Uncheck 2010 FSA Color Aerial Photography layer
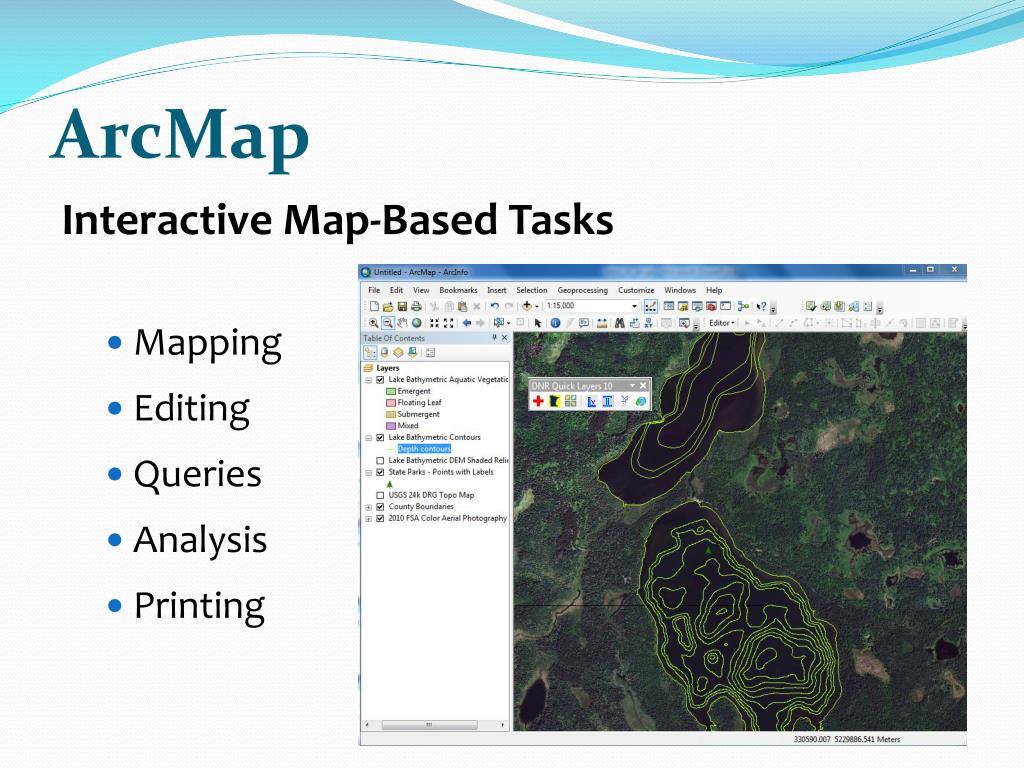Viewport: 1024px width, 768px height. (380, 519)
